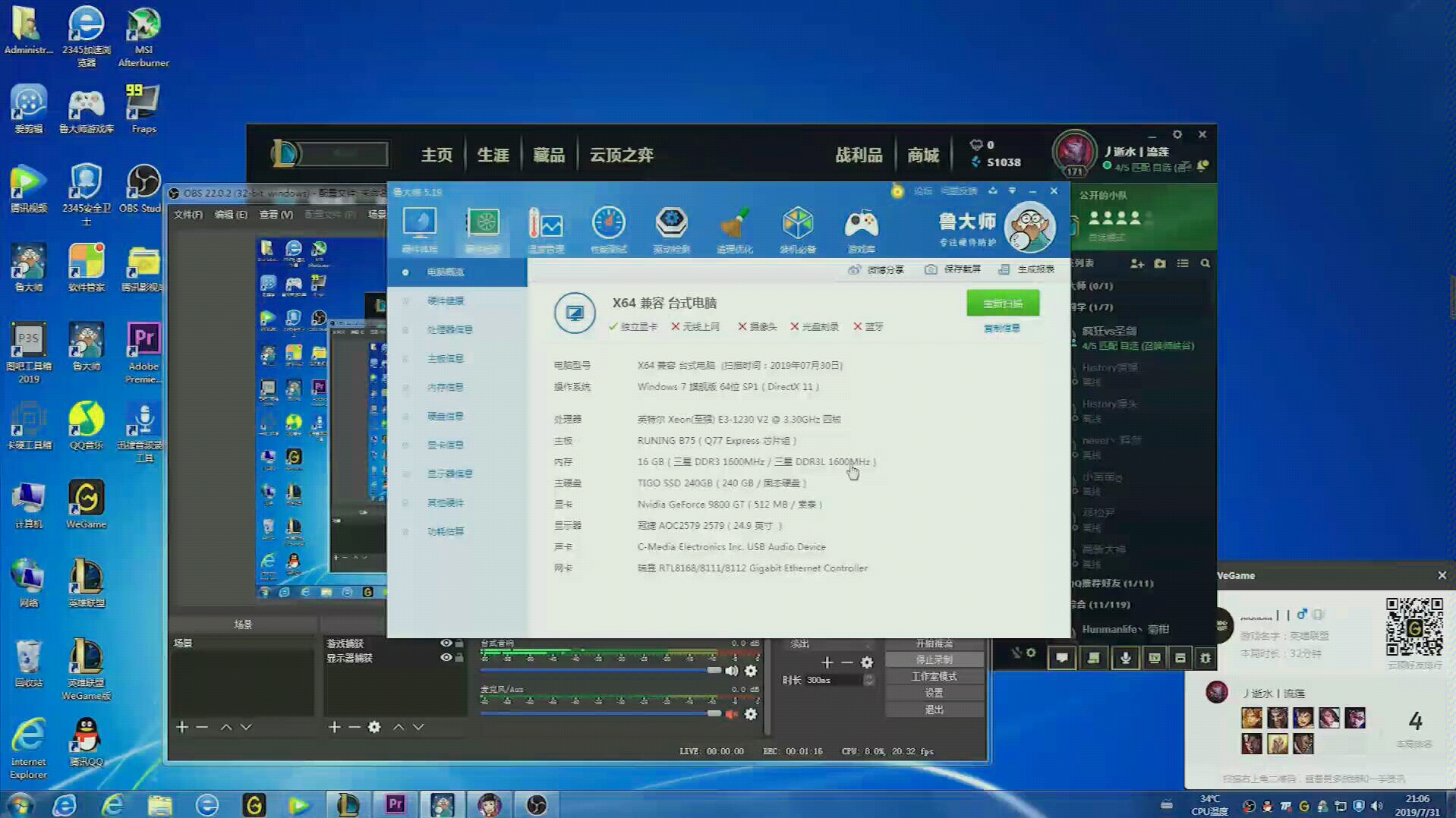The image size is (1456, 818).
Task: Toggle notification bell beside League profile name
Action: click(x=1202, y=166)
